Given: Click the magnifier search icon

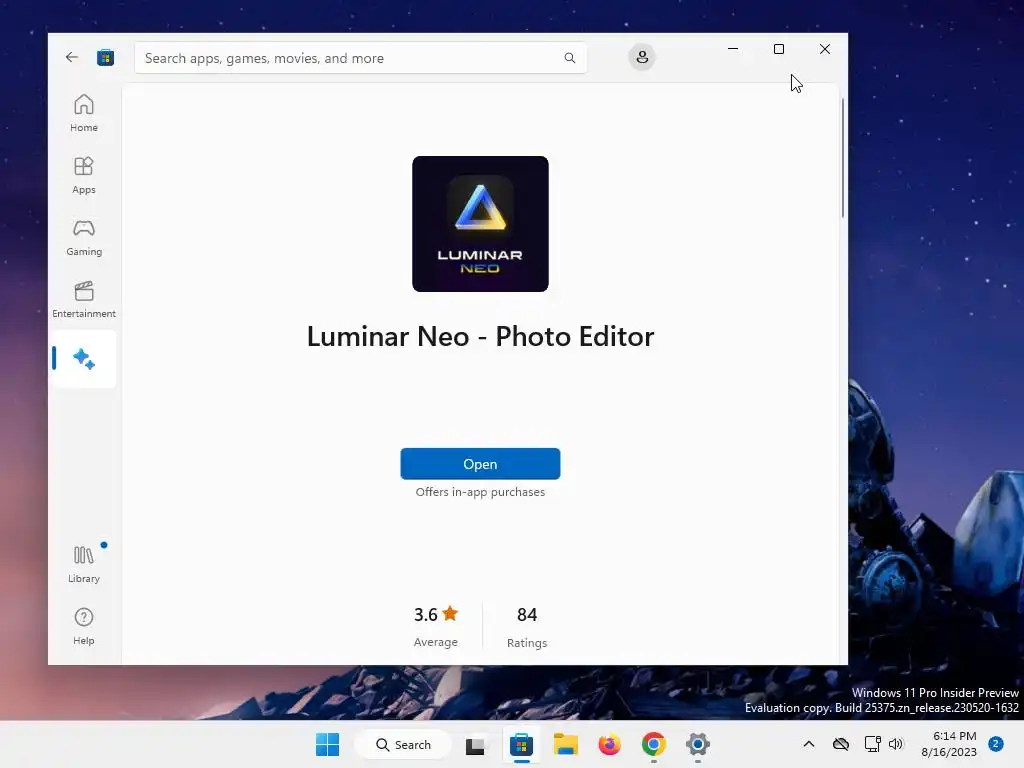Looking at the screenshot, I should 569,58.
